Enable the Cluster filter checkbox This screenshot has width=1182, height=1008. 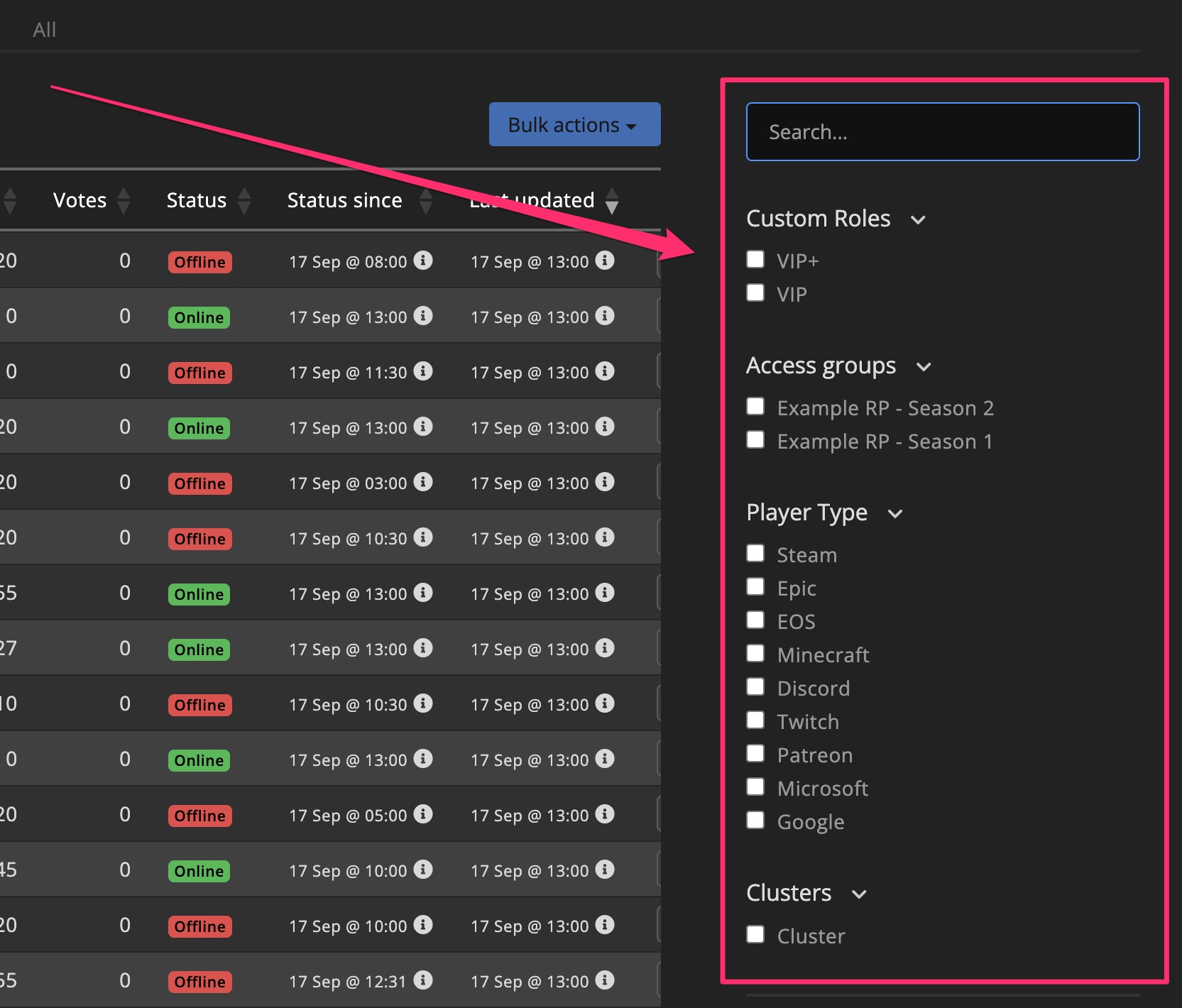tap(755, 934)
